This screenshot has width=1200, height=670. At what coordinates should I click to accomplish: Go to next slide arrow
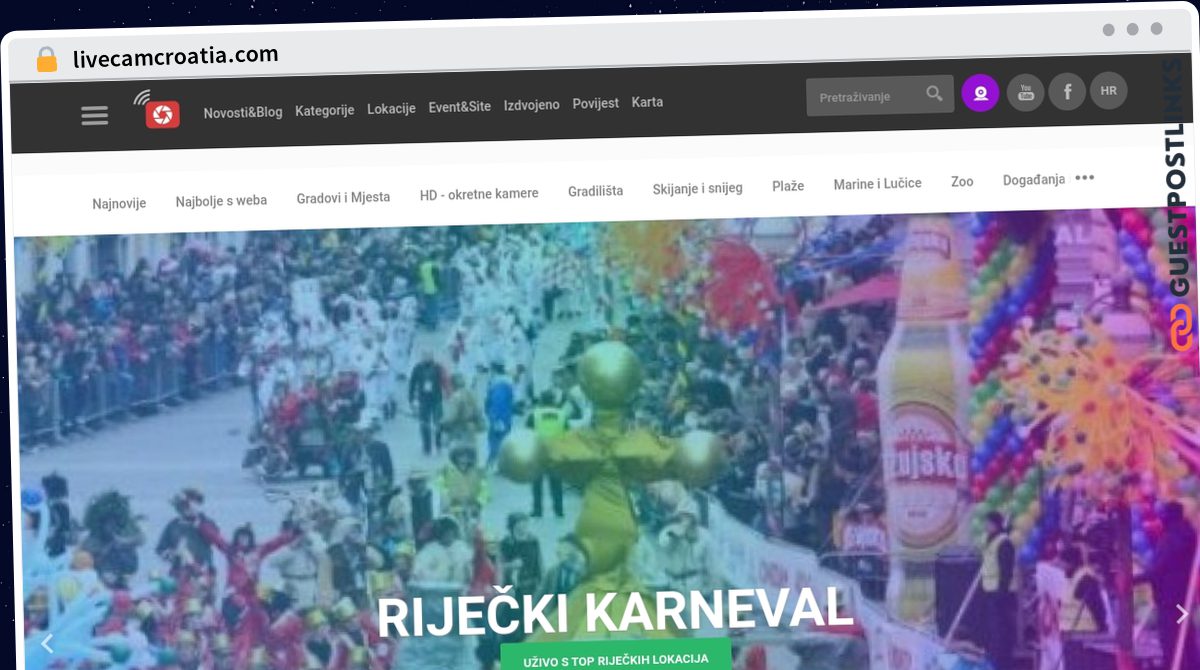click(1182, 613)
